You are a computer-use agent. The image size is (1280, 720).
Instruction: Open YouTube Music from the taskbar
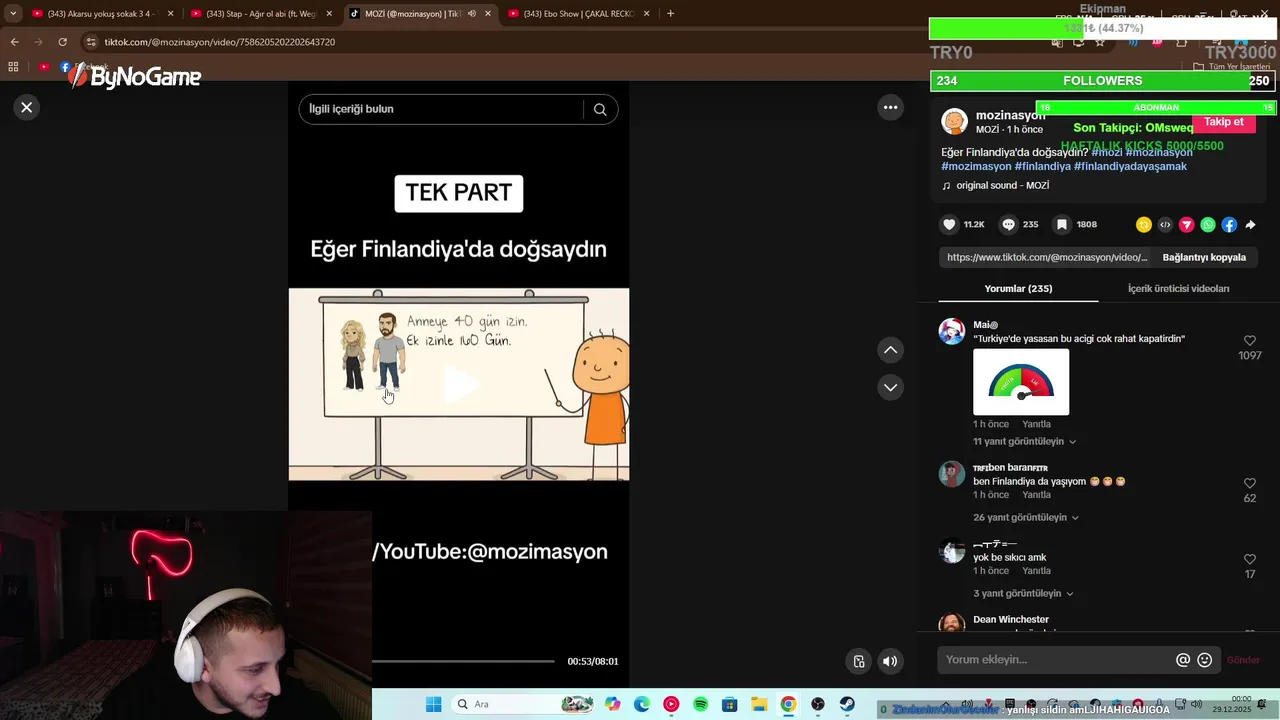[671, 704]
